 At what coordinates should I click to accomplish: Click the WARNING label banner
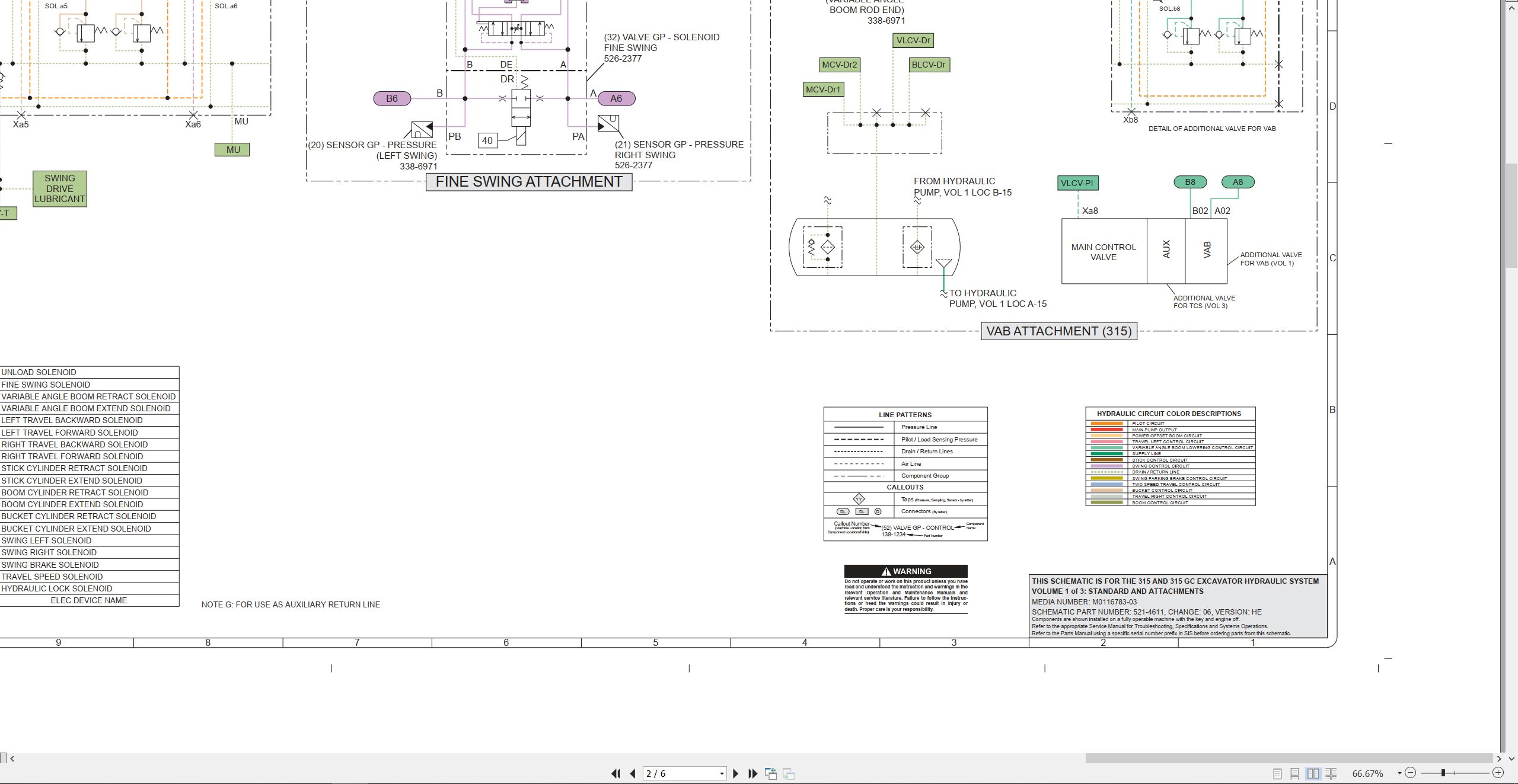(905, 571)
